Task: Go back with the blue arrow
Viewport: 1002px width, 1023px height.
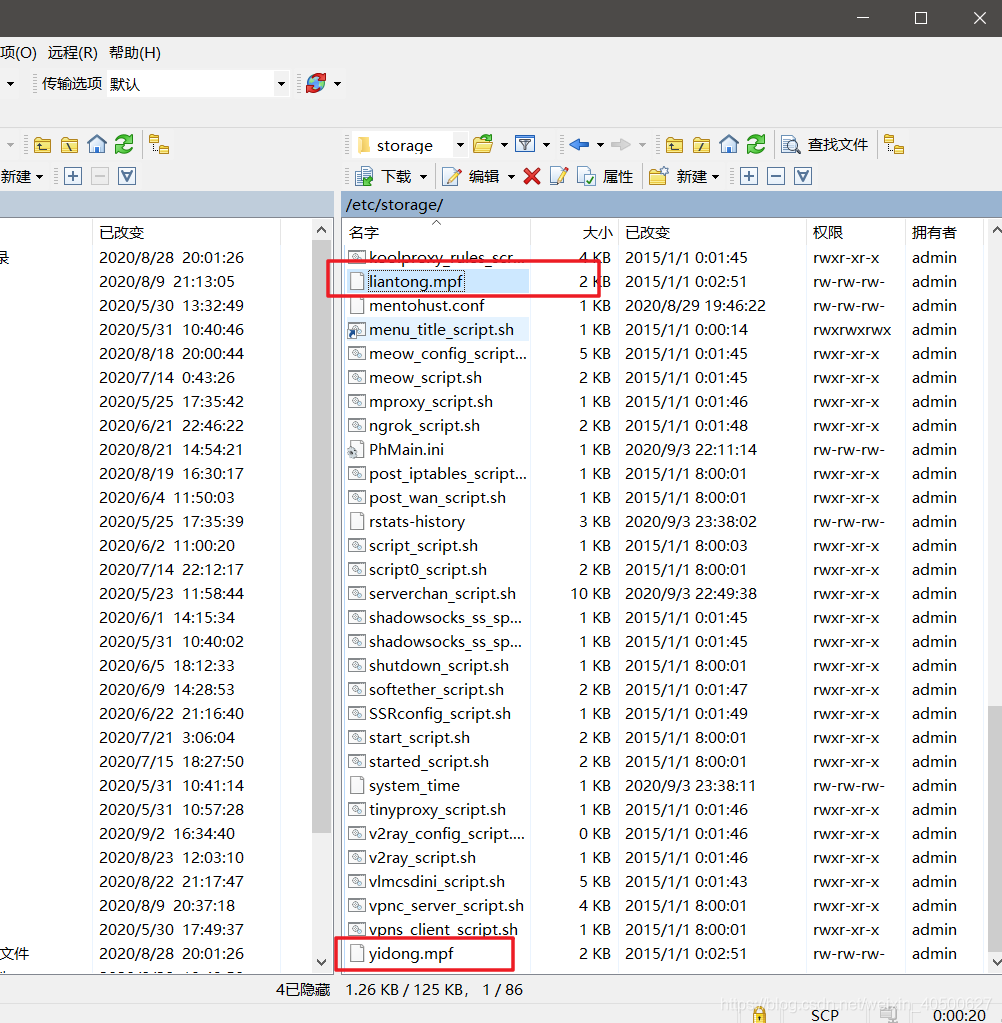Action: pyautogui.click(x=579, y=144)
